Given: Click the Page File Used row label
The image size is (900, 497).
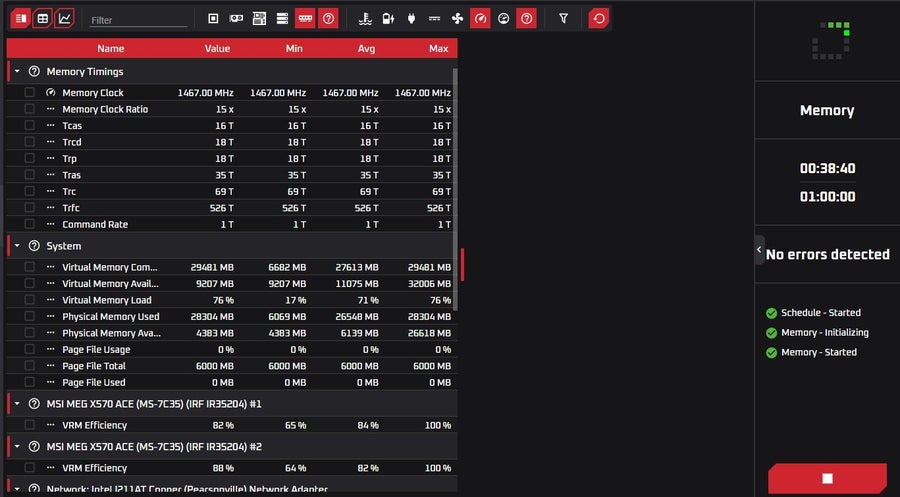Looking at the screenshot, I should (x=94, y=382).
